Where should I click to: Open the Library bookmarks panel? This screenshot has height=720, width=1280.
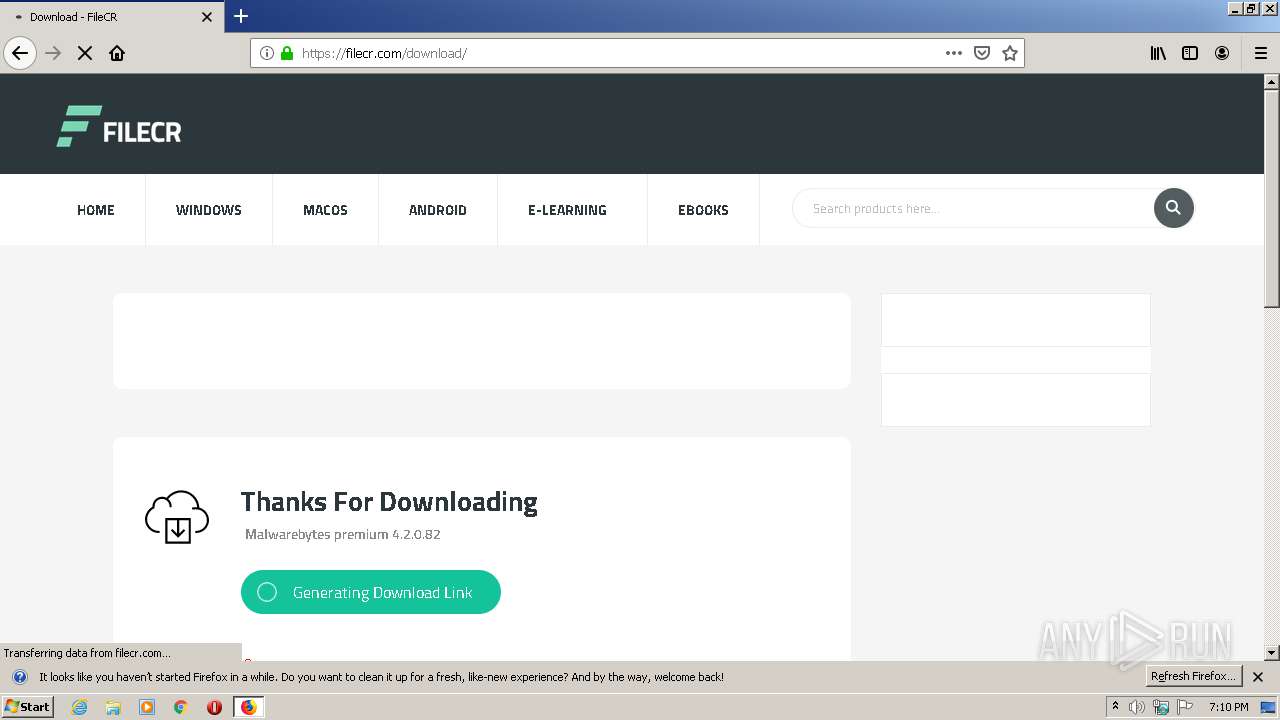[1158, 53]
